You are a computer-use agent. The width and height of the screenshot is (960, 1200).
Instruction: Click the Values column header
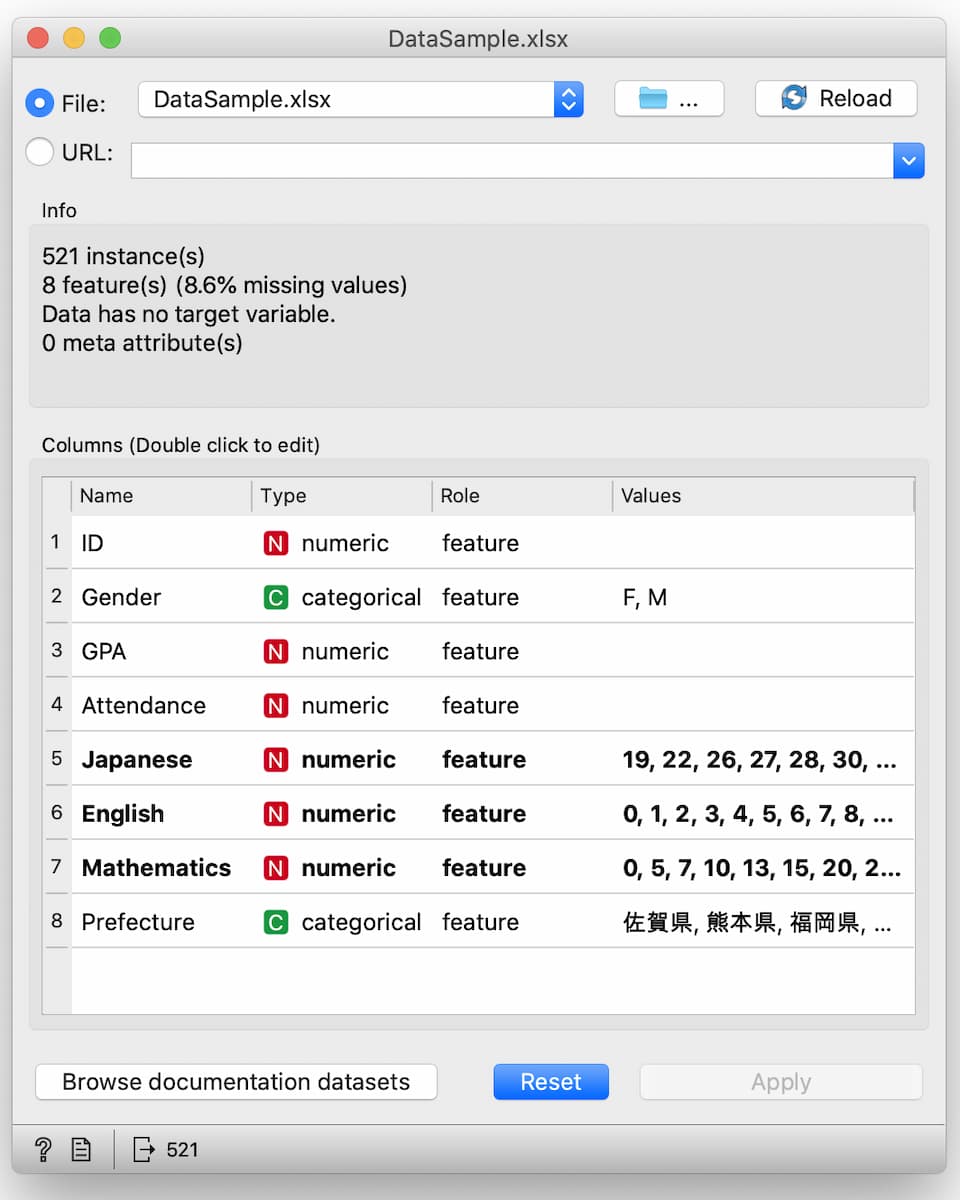[760, 496]
